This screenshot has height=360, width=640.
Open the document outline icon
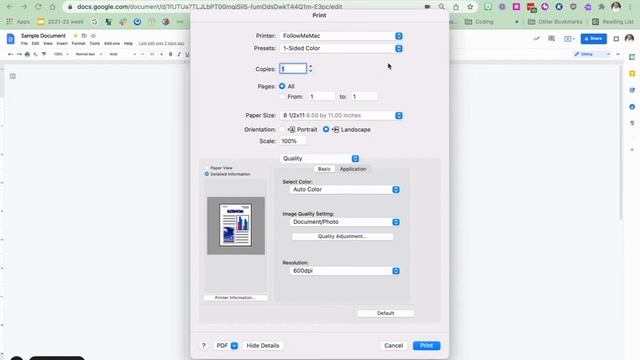13,76
